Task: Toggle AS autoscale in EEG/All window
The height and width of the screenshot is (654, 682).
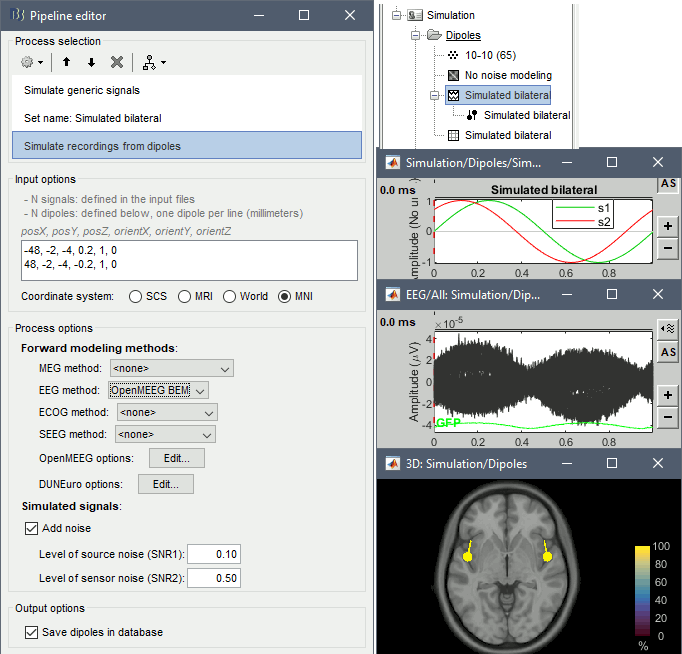Action: coord(667,352)
